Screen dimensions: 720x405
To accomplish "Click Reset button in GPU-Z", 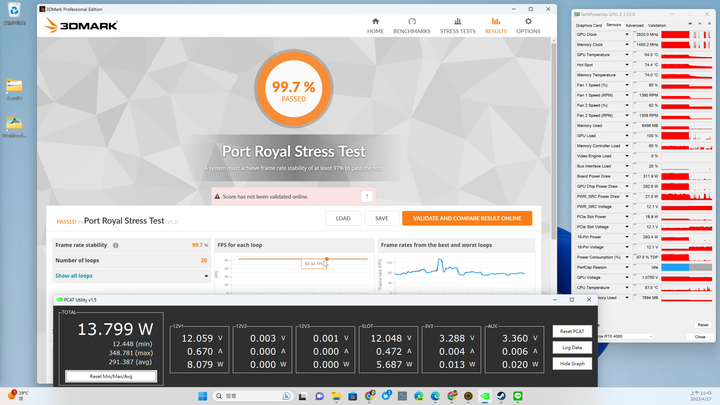I will point(703,325).
